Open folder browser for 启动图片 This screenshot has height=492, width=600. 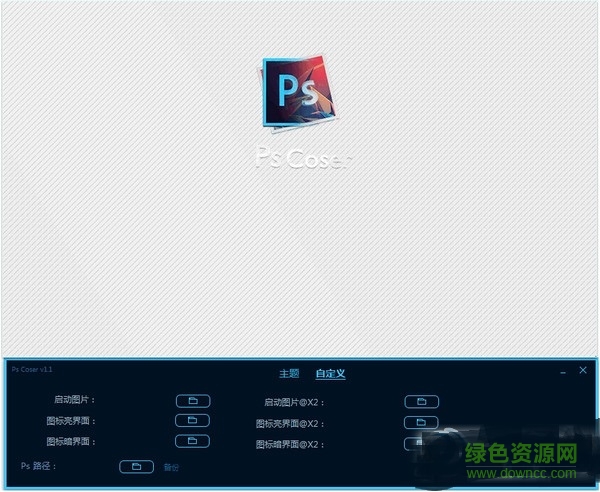click(x=192, y=401)
